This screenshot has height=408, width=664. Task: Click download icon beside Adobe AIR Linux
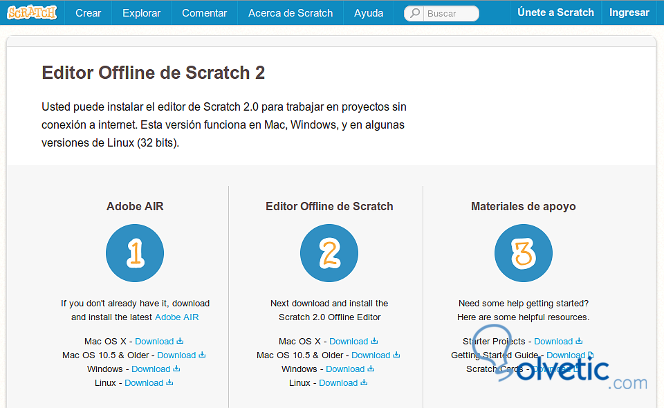[169, 383]
